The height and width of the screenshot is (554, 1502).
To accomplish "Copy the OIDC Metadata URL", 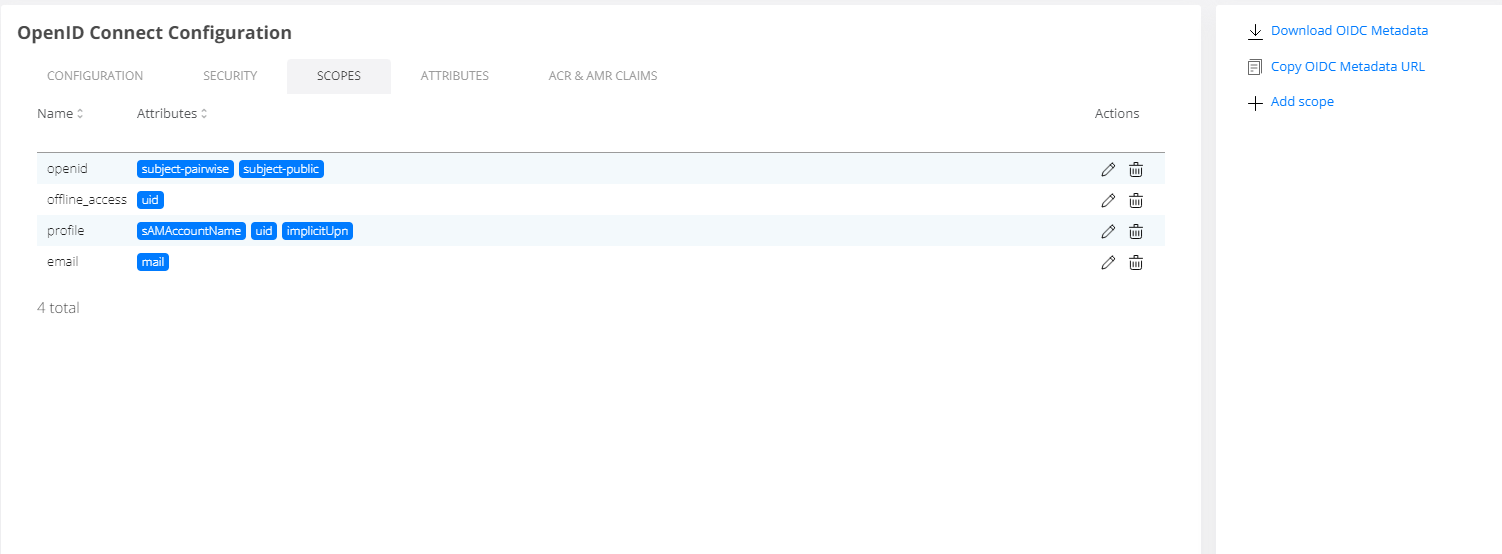I will pyautogui.click(x=1347, y=67).
